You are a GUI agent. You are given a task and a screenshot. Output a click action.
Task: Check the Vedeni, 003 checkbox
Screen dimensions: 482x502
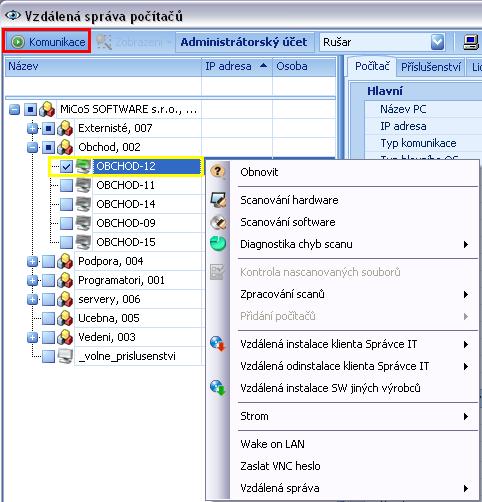49,337
